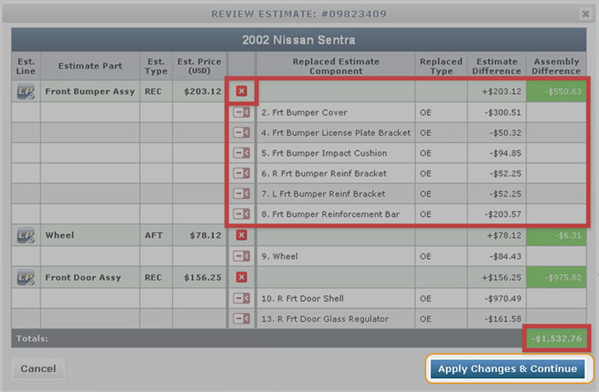Remove Frt Bumper Cover component icon
Viewport: 599px width, 392px height.
[x=241, y=112]
